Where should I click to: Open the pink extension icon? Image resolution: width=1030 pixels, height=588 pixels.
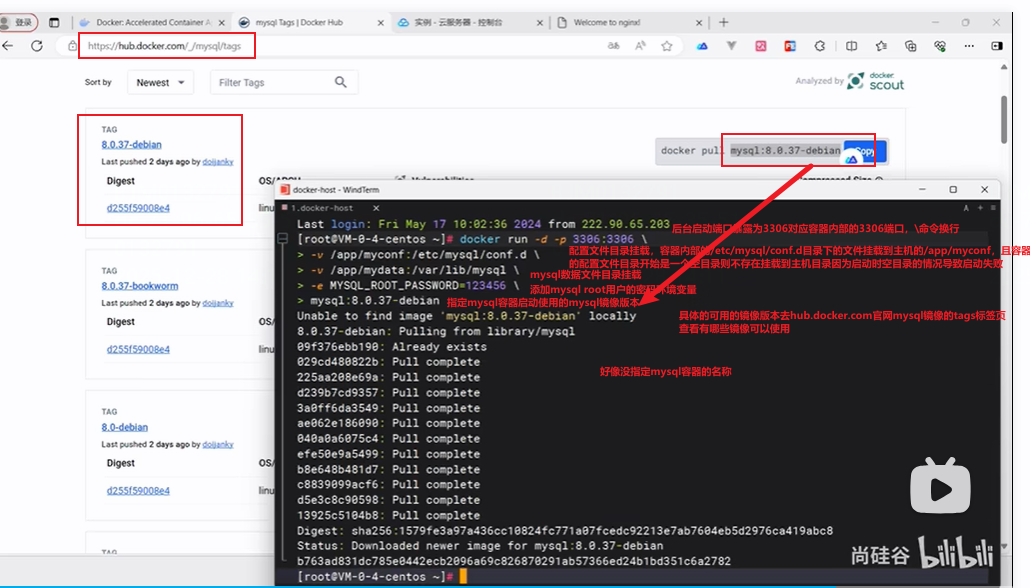tap(760, 46)
